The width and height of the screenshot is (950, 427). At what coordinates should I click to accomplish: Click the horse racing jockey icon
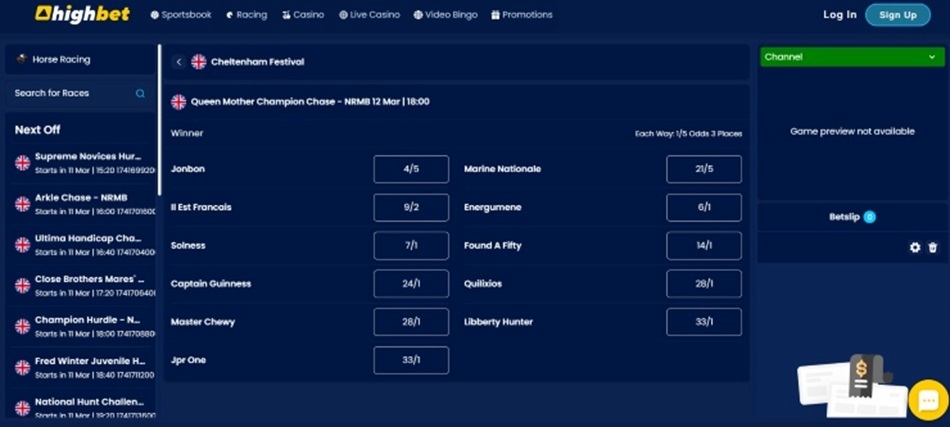[22, 59]
